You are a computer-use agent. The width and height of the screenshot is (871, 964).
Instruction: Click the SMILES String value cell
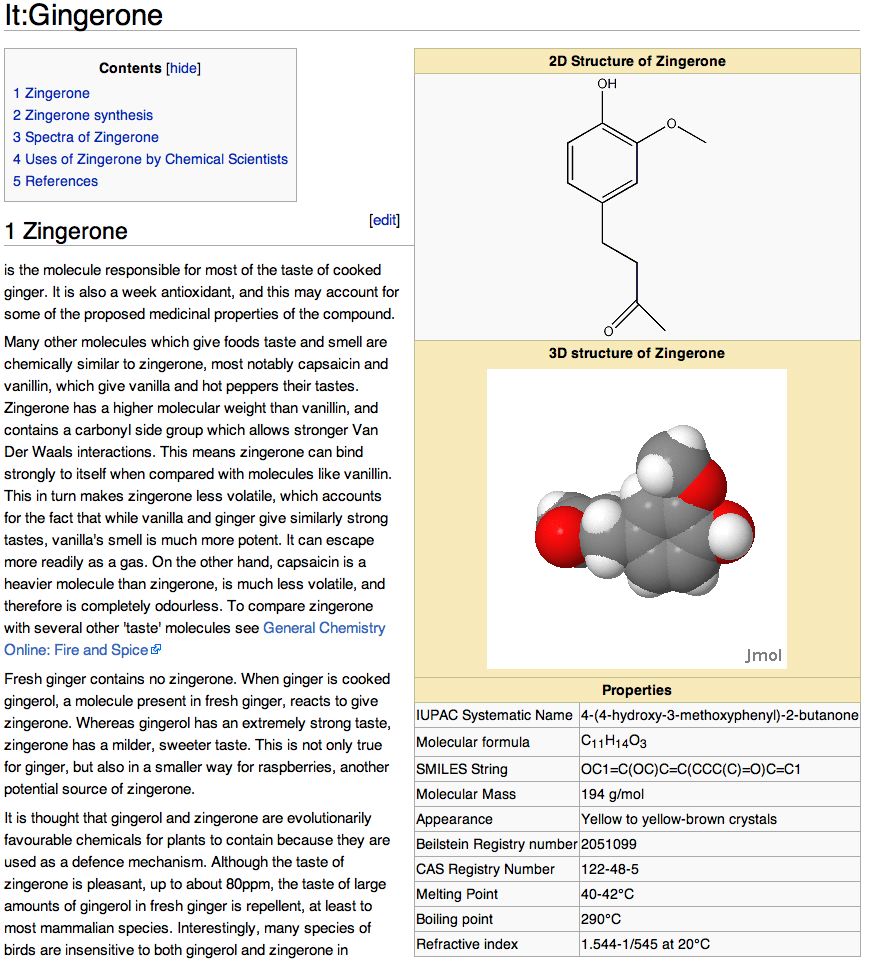[690, 768]
